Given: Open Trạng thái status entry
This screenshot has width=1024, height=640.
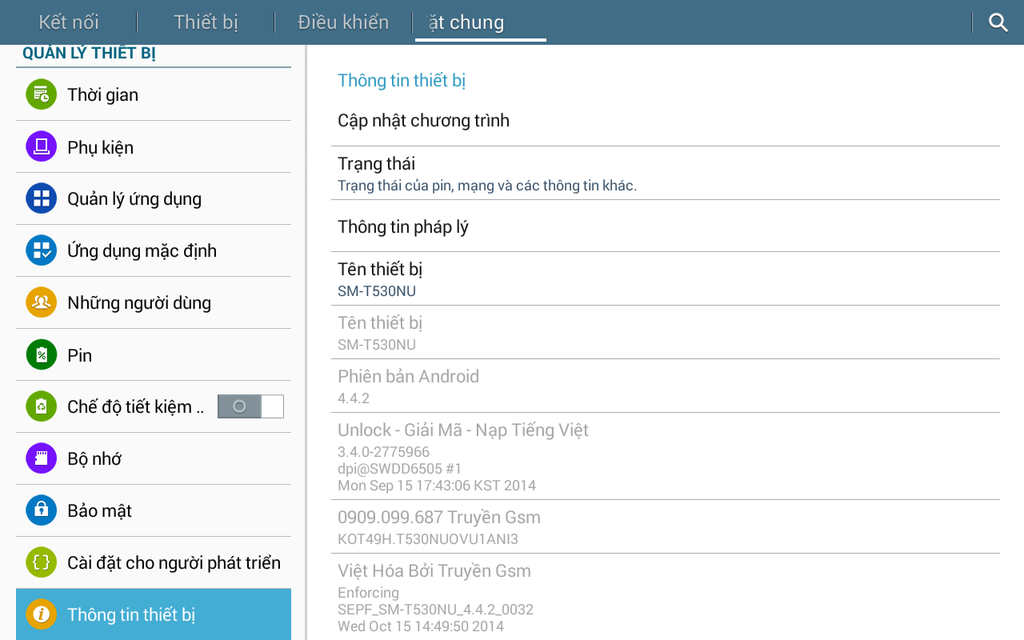Looking at the screenshot, I should tap(665, 173).
